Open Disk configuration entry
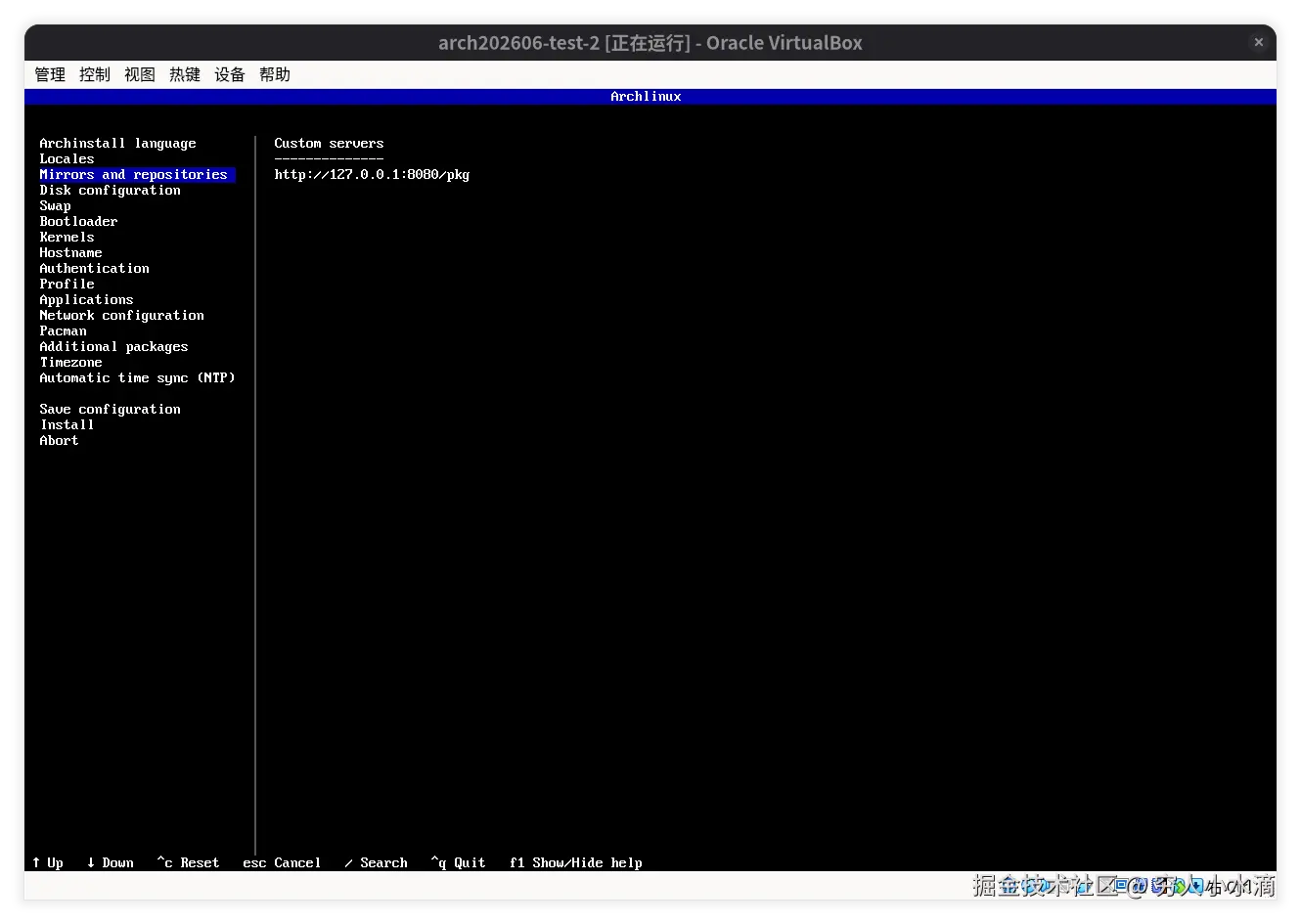 pos(110,191)
